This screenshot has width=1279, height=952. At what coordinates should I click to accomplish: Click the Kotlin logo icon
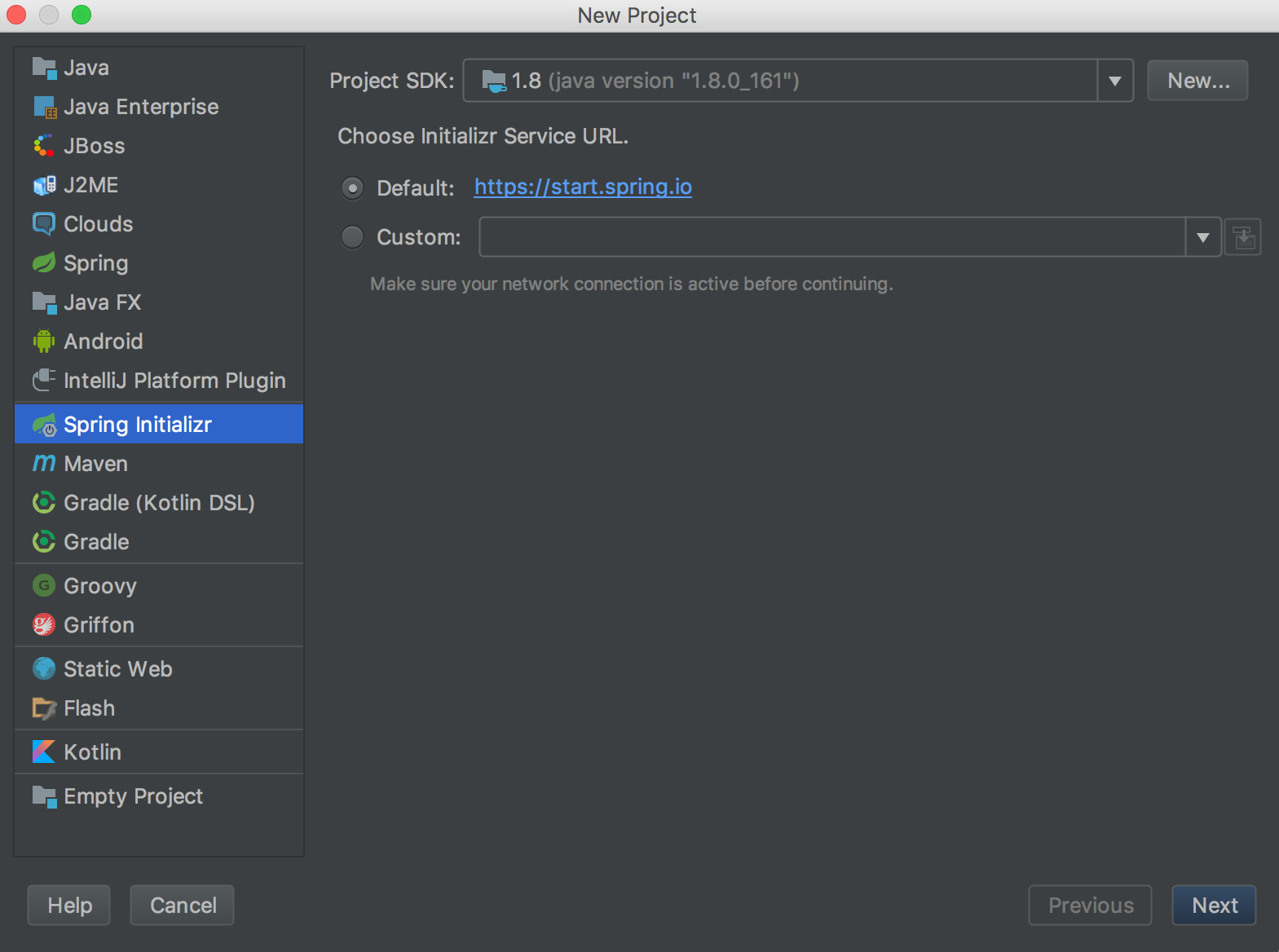click(x=44, y=751)
